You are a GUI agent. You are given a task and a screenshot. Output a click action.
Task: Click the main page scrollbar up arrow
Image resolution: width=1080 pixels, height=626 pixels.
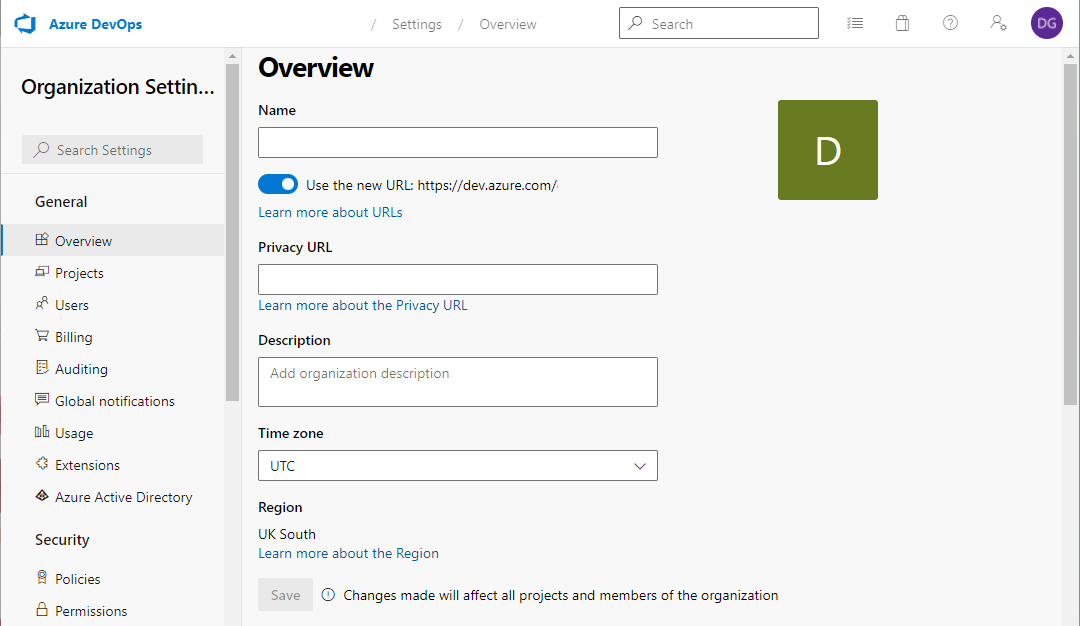tap(1070, 56)
